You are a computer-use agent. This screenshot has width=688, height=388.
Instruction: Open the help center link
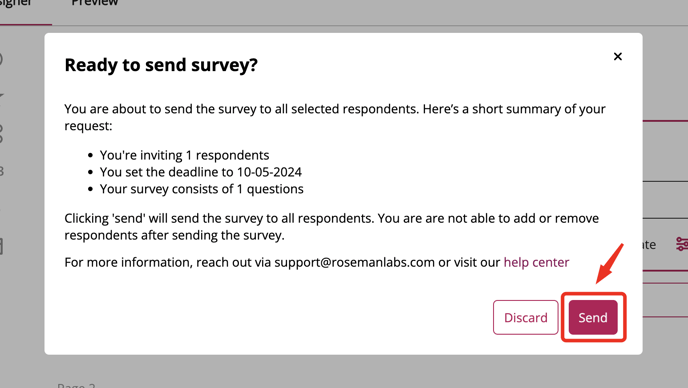click(536, 262)
